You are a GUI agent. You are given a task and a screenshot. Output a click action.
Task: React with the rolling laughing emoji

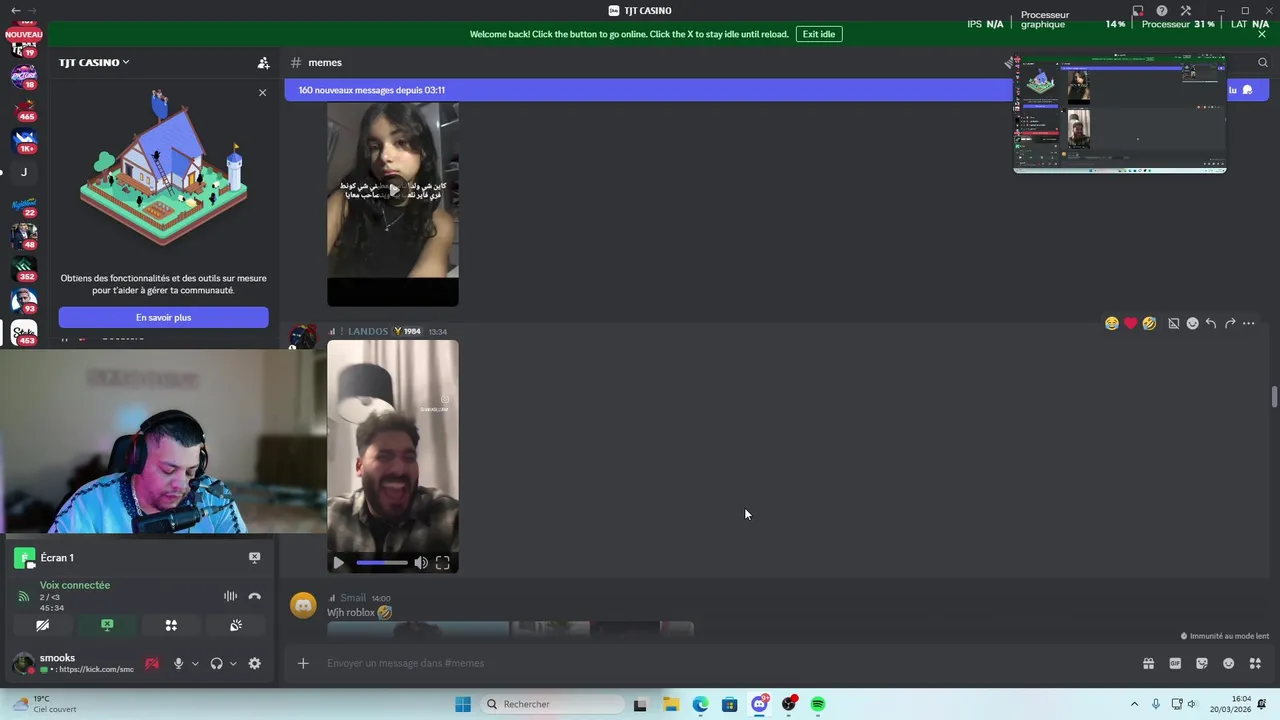coord(1149,323)
